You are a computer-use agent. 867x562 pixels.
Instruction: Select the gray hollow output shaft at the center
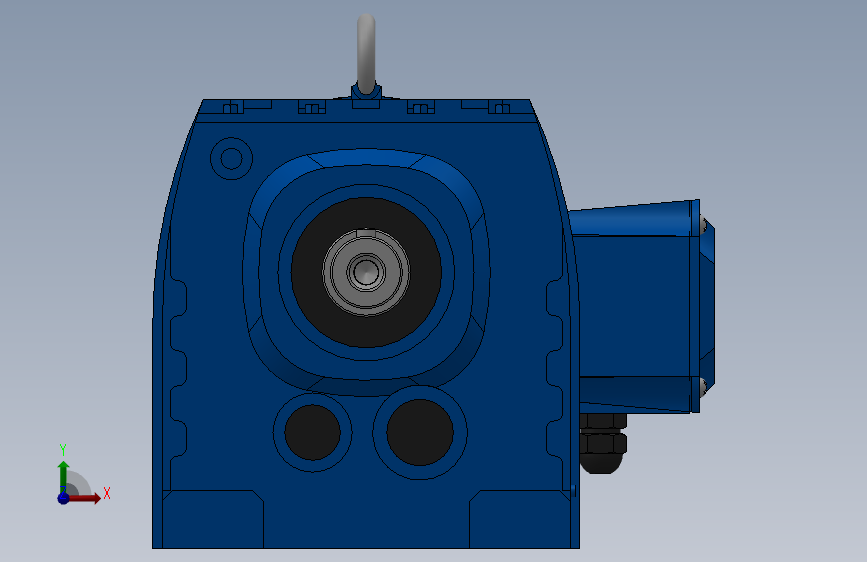(x=366, y=272)
